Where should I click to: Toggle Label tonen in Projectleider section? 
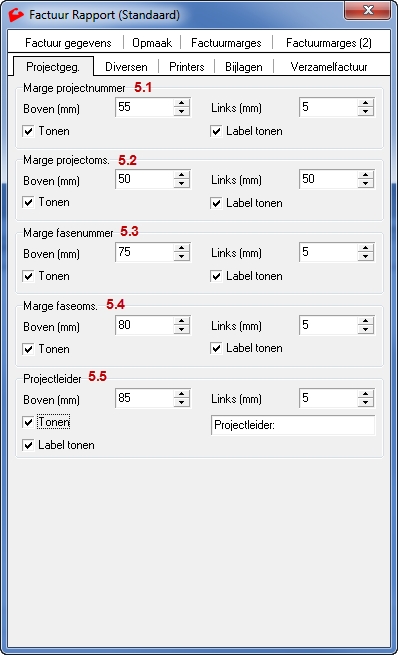(28, 445)
